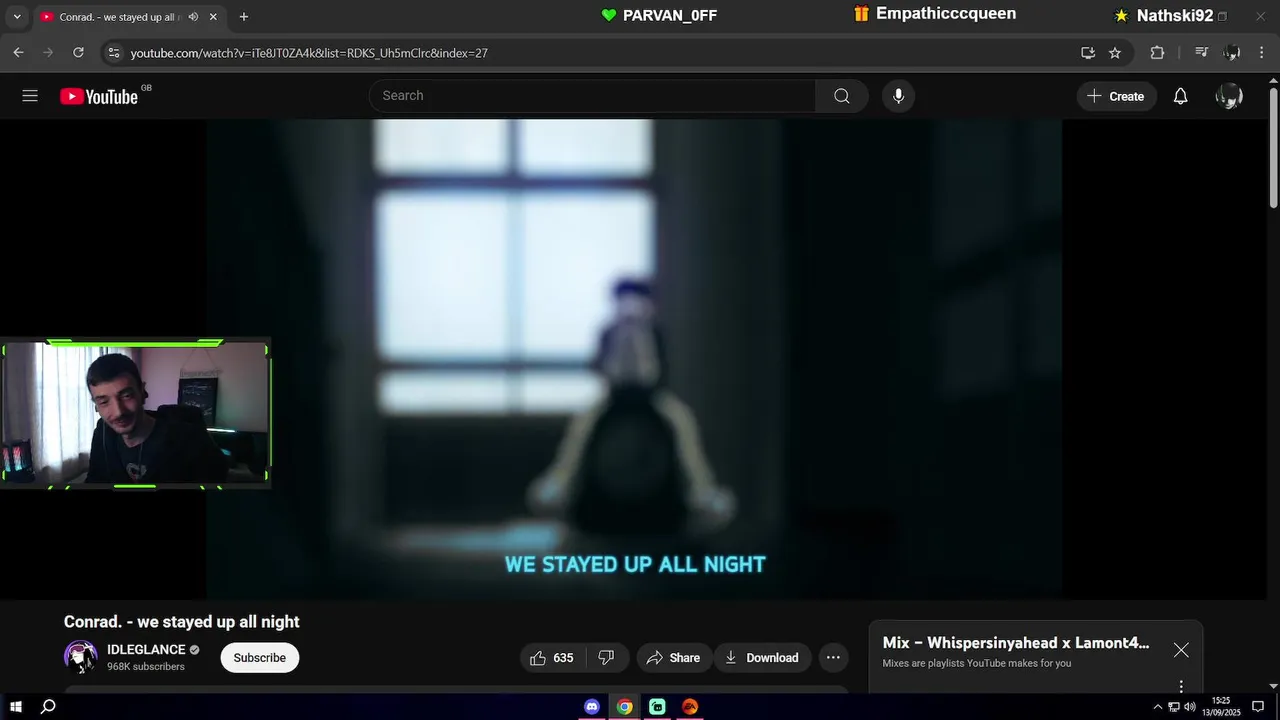Image resolution: width=1280 pixels, height=720 pixels.
Task: Start voice search with the microphone
Action: (898, 96)
